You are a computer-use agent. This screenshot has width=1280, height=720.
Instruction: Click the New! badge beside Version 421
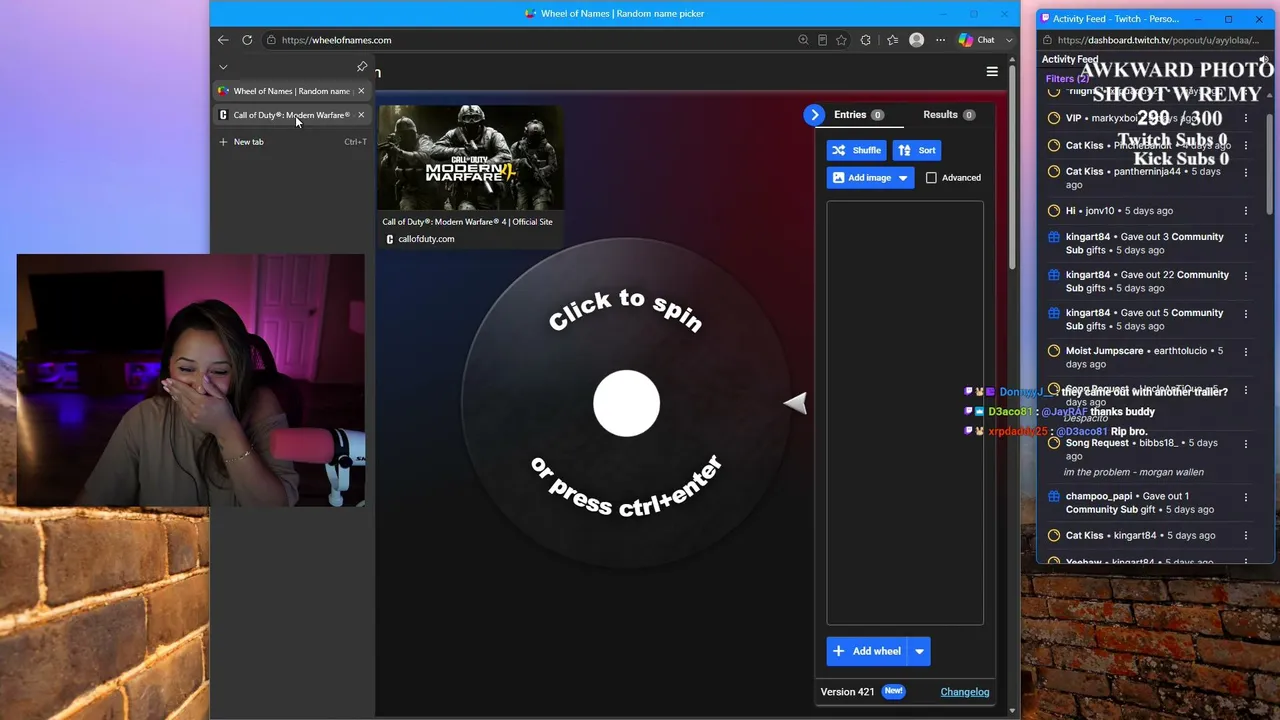(x=894, y=691)
